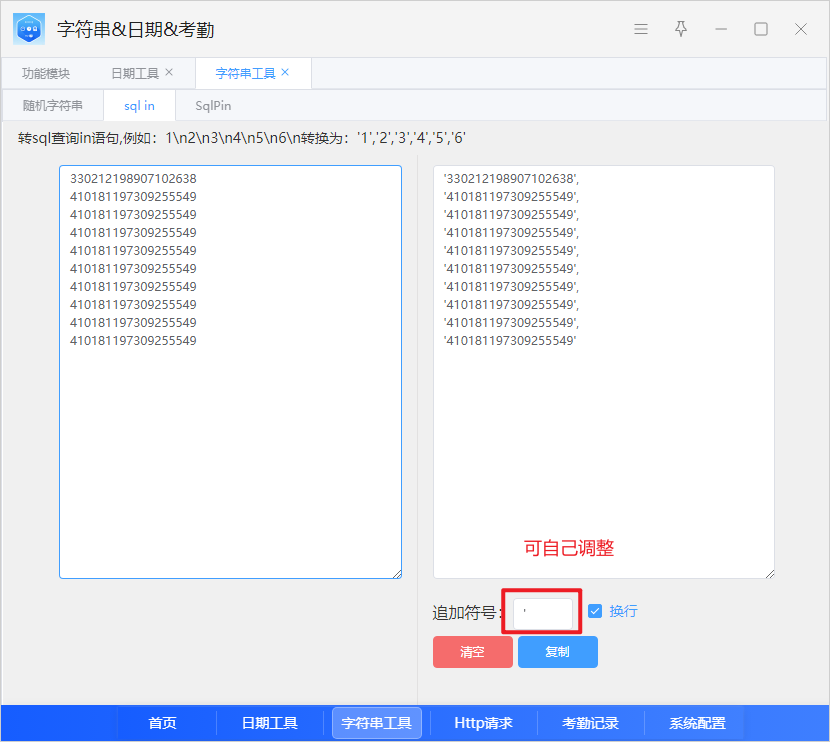Click last output line without trailing comma

pos(509,341)
